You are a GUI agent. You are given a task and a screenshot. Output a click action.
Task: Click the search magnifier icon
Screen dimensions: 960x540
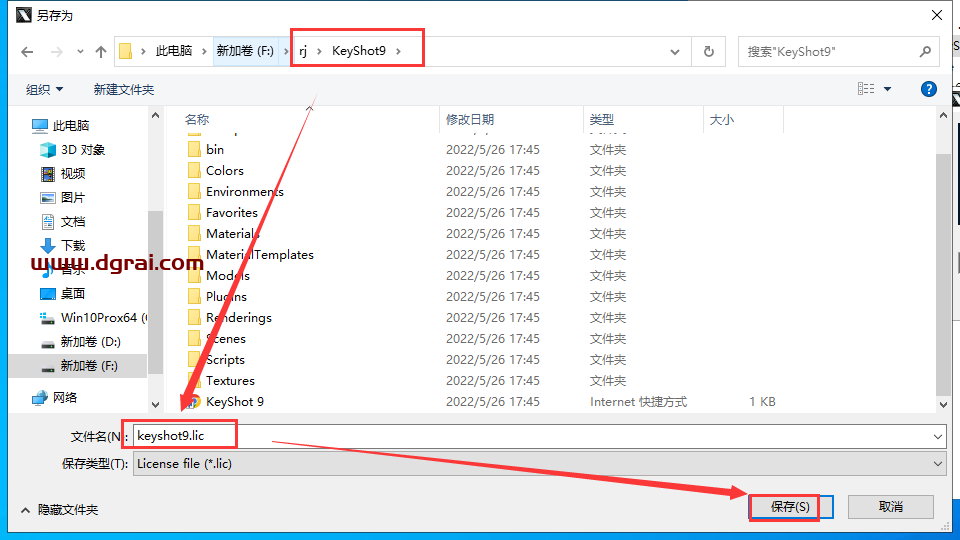pos(926,52)
